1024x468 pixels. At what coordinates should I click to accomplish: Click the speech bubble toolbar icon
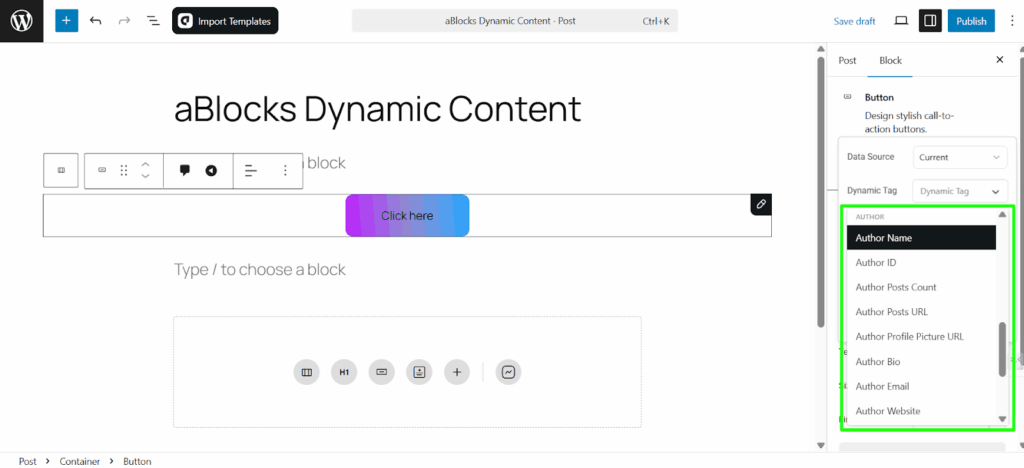click(x=185, y=170)
